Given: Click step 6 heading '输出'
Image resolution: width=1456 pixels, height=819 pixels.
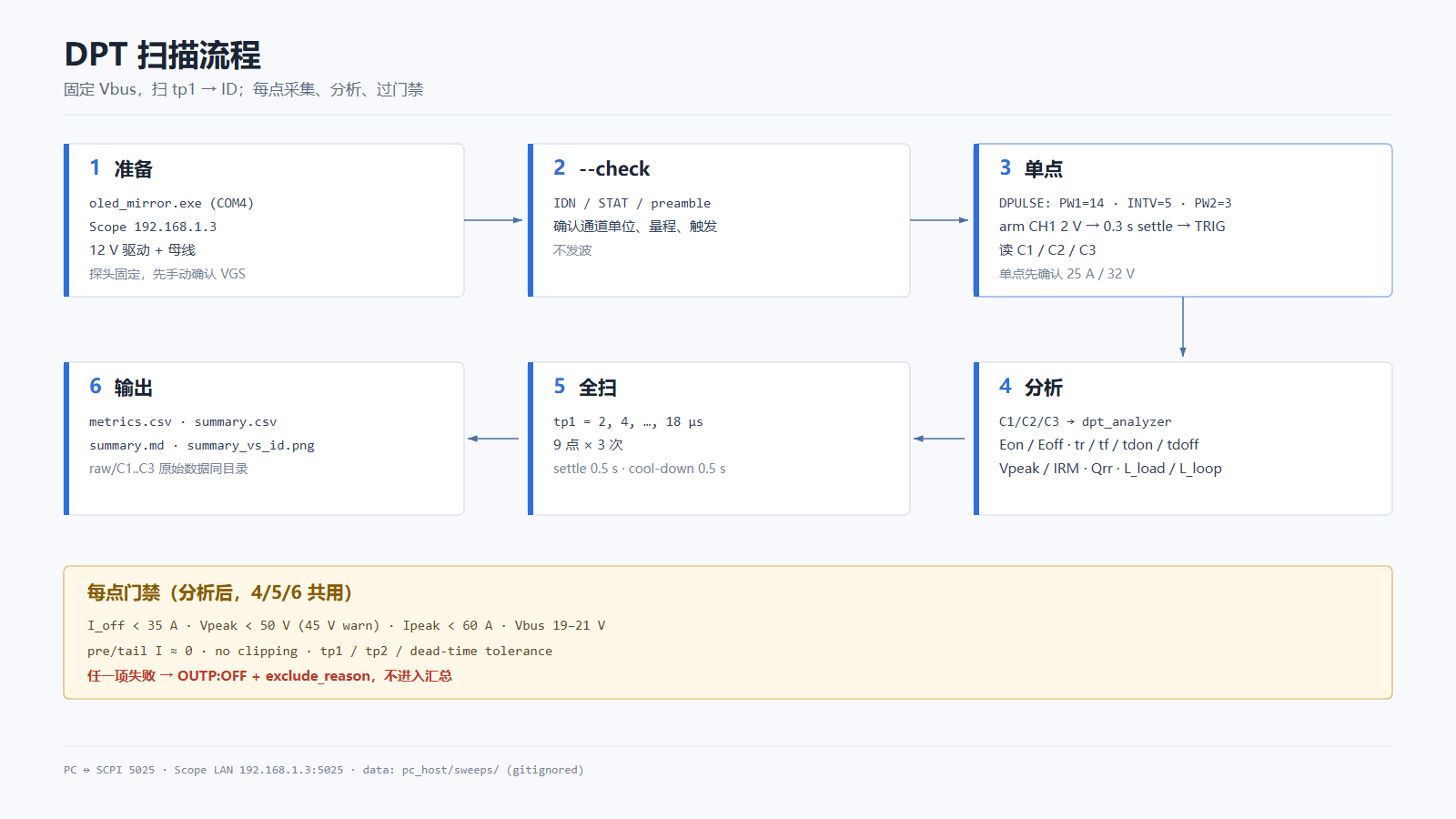Looking at the screenshot, I should click(134, 388).
